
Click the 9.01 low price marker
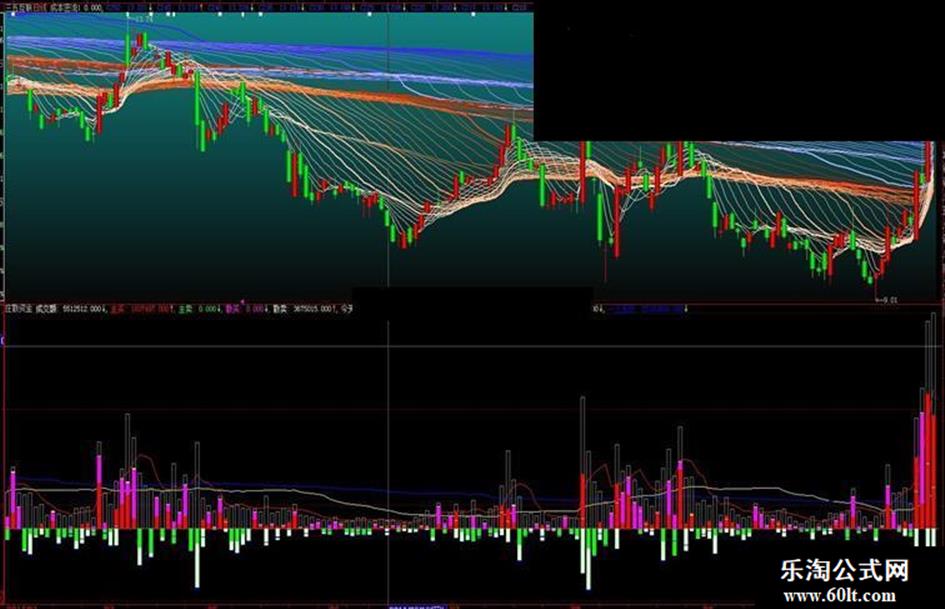coord(890,299)
